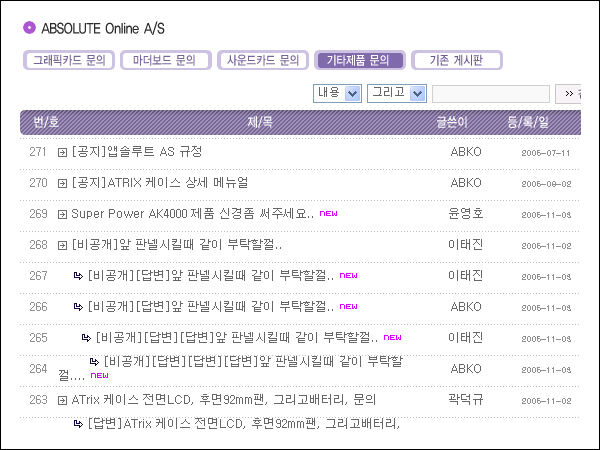This screenshot has width=600, height=450.
Task: Click the purple circle logo beside ABSOLUTE Online A/S
Action: tap(29, 27)
